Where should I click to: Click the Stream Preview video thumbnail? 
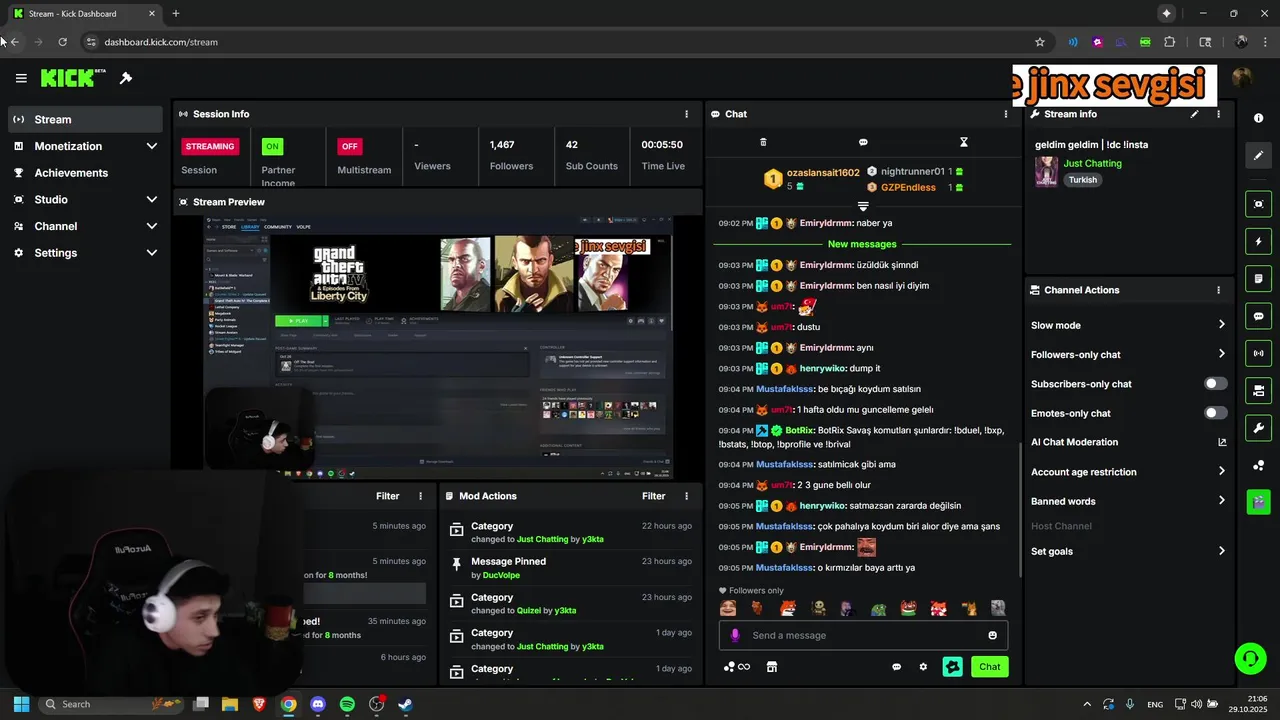[438, 347]
